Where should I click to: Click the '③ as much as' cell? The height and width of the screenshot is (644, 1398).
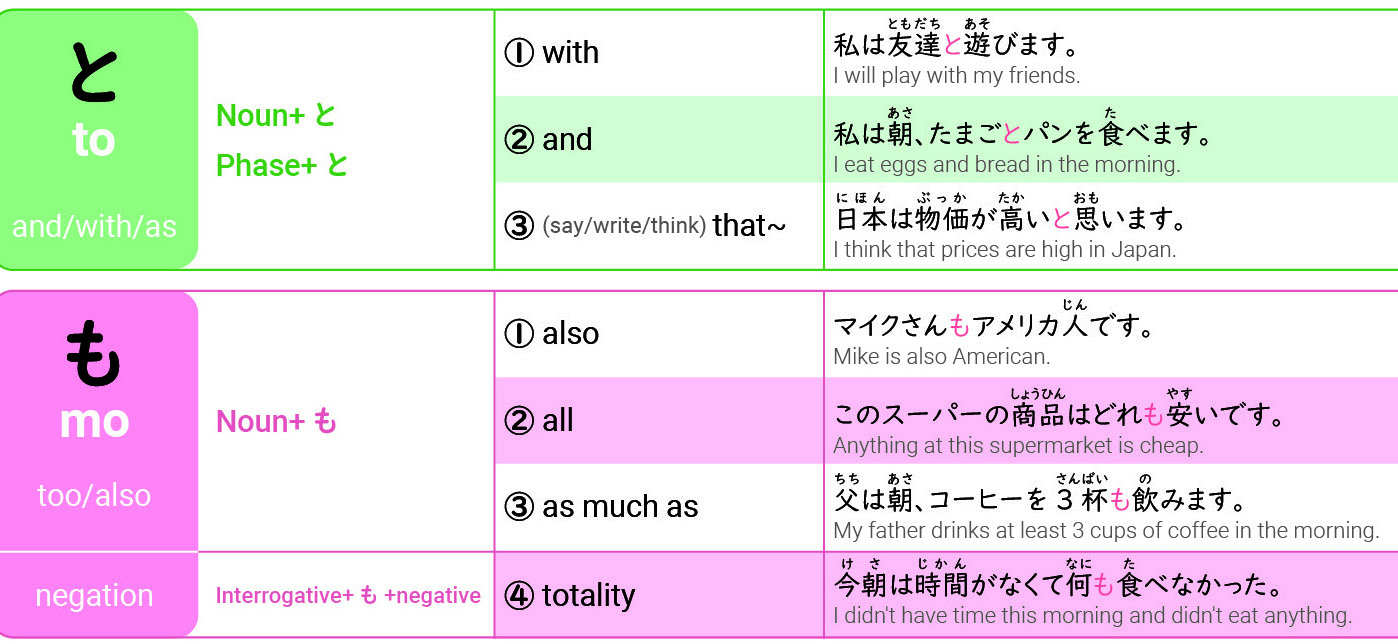point(659,507)
